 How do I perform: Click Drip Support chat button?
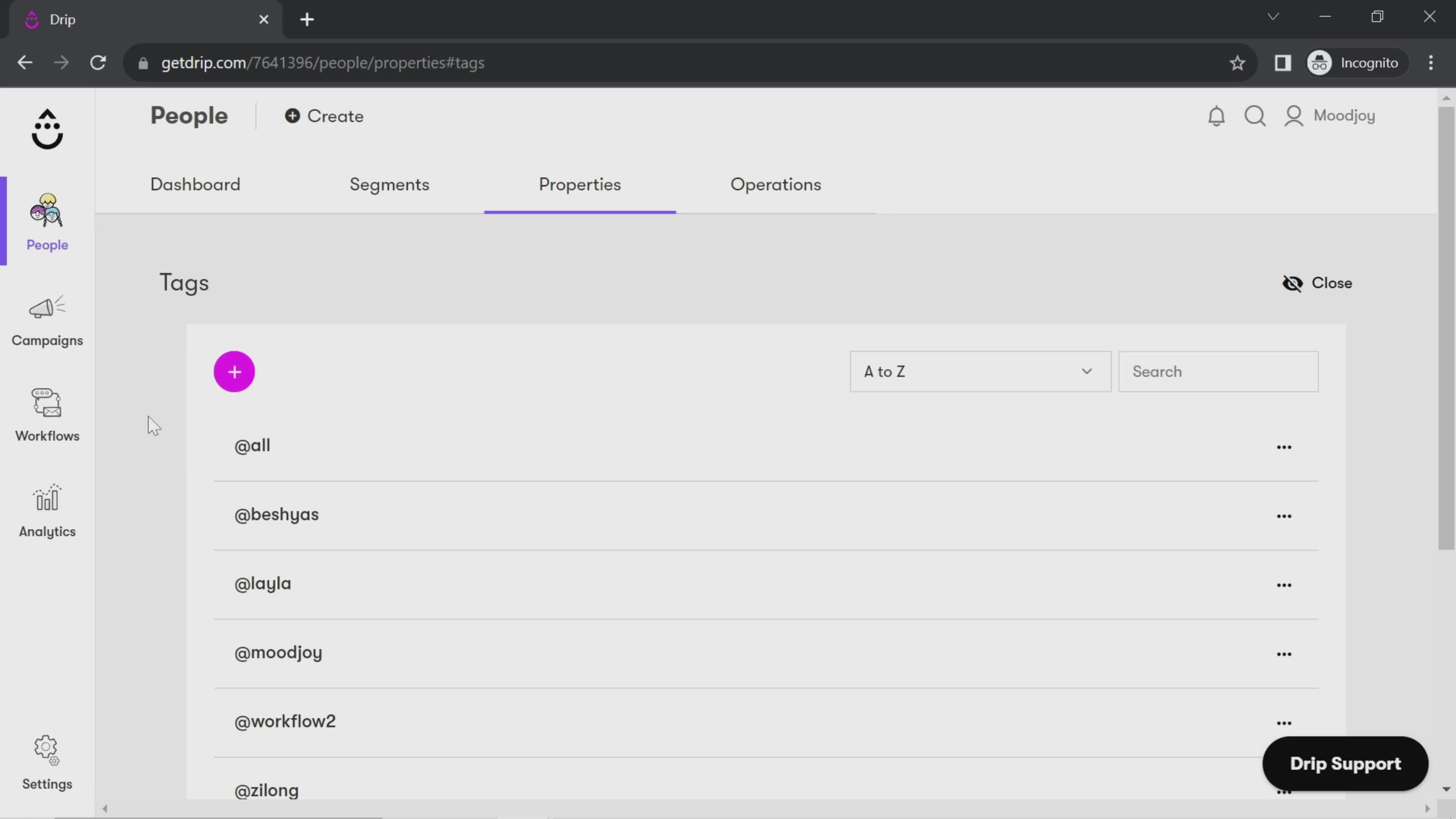tap(1346, 763)
